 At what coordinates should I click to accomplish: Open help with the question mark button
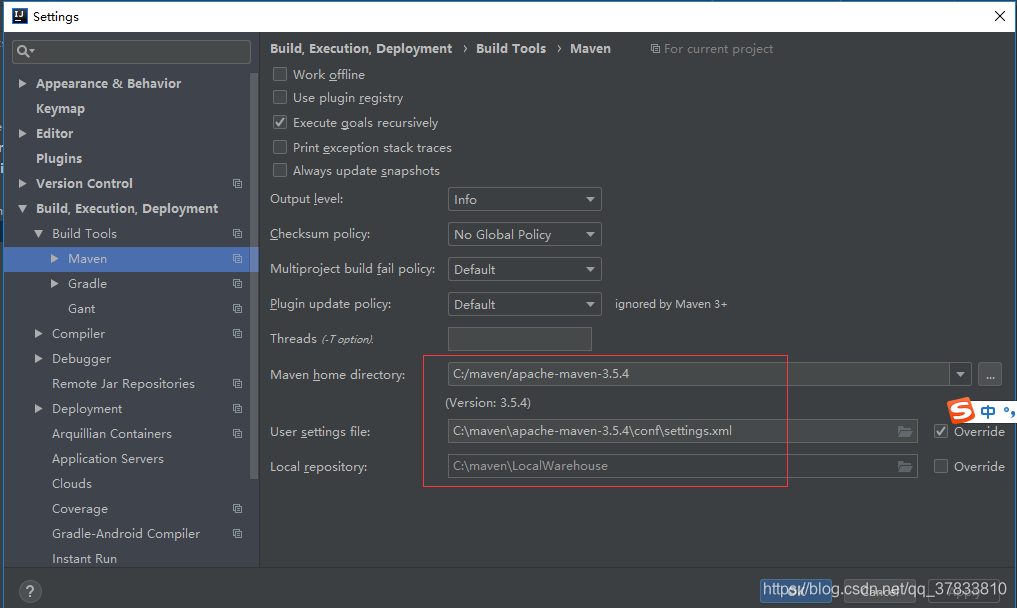pyautogui.click(x=30, y=591)
